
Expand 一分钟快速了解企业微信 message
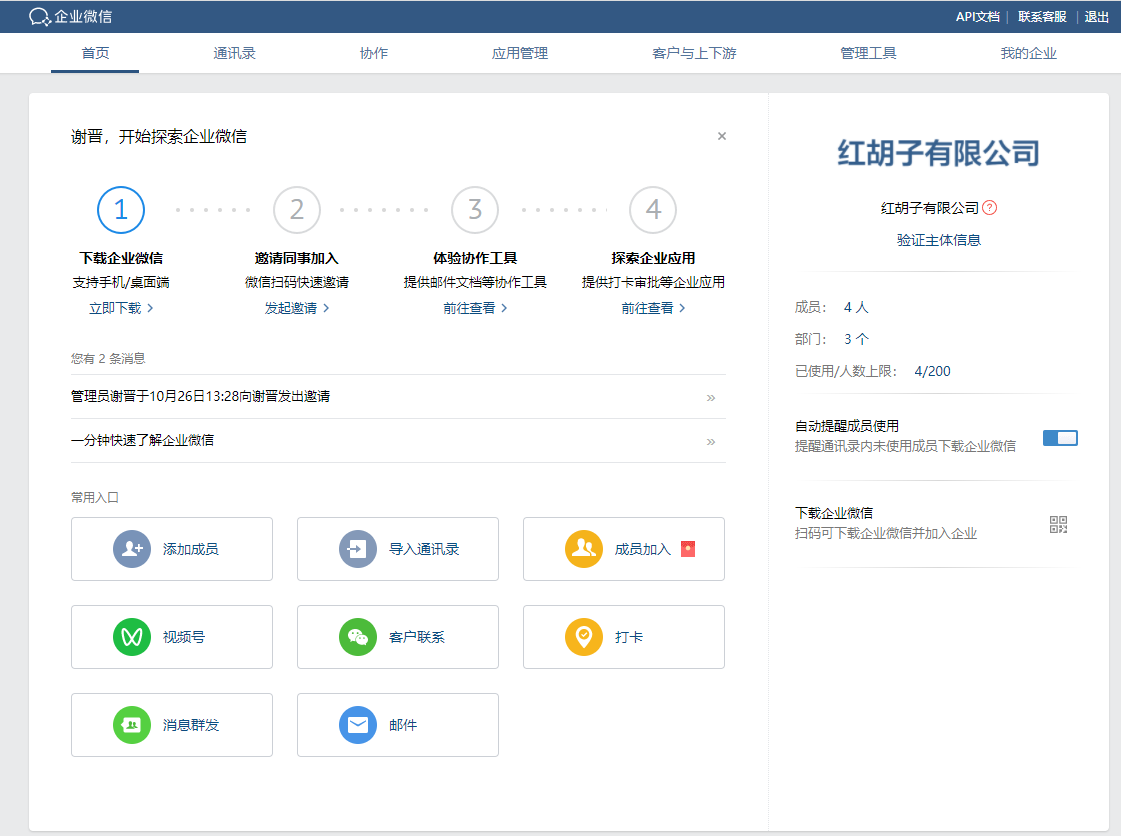click(711, 440)
